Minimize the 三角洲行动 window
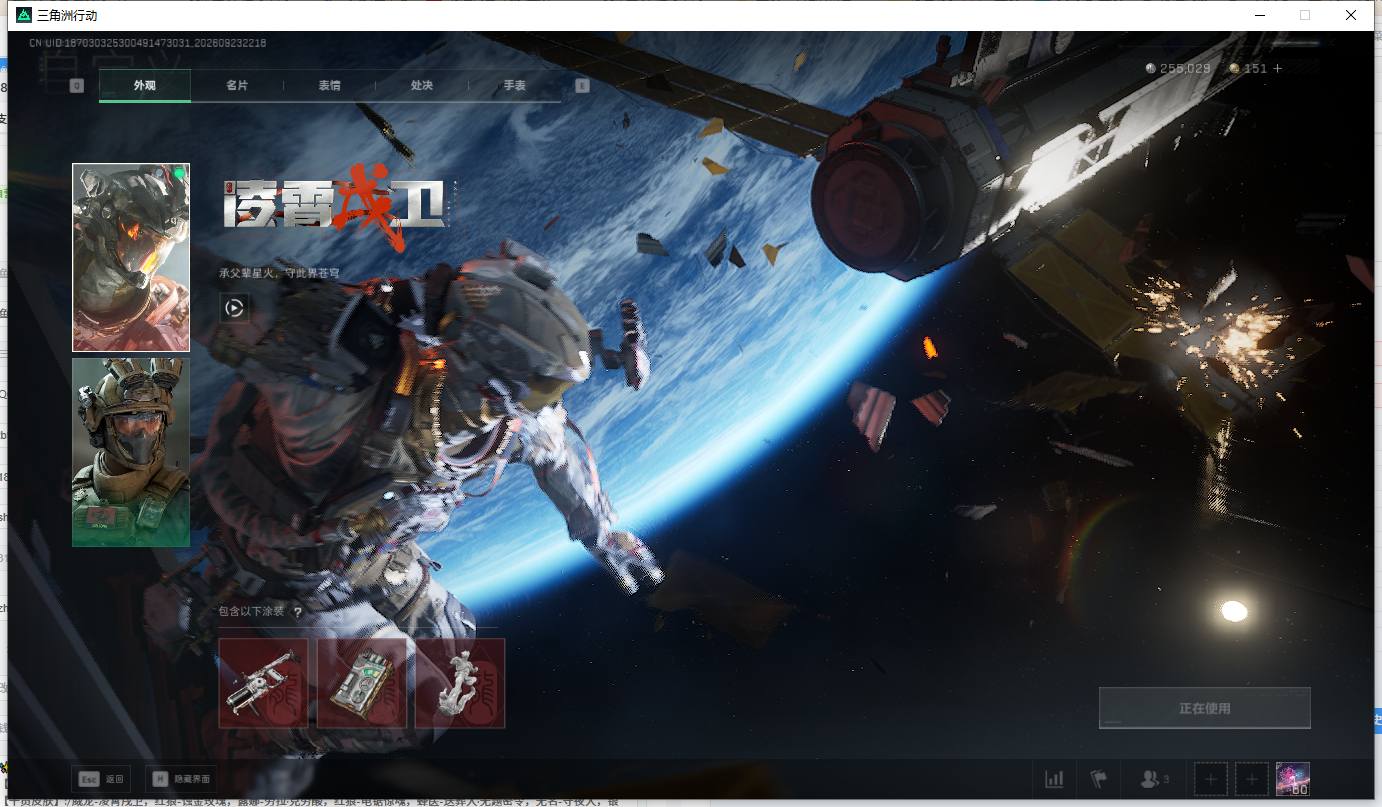This screenshot has width=1382, height=807. coord(1259,15)
